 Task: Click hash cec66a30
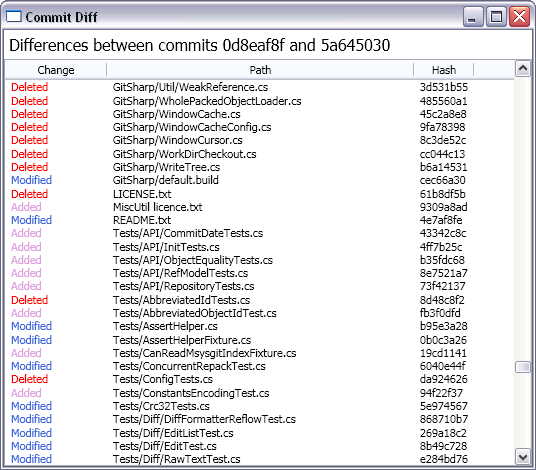pyautogui.click(x=442, y=180)
